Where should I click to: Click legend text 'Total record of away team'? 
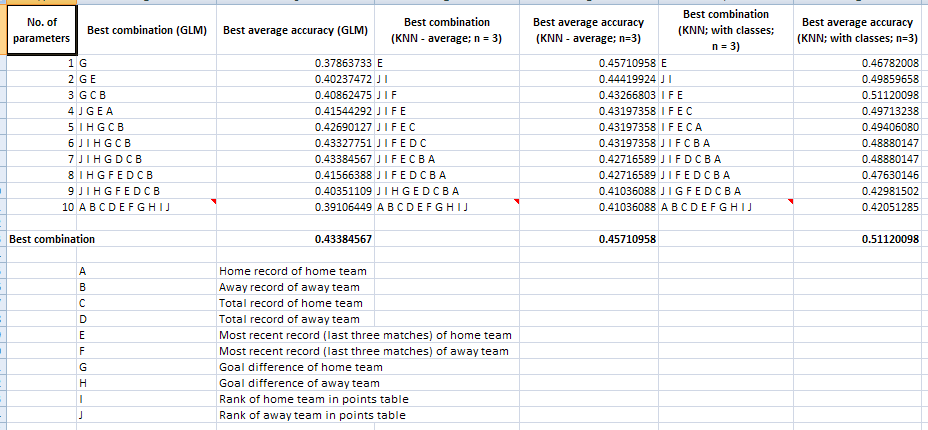click(x=289, y=319)
